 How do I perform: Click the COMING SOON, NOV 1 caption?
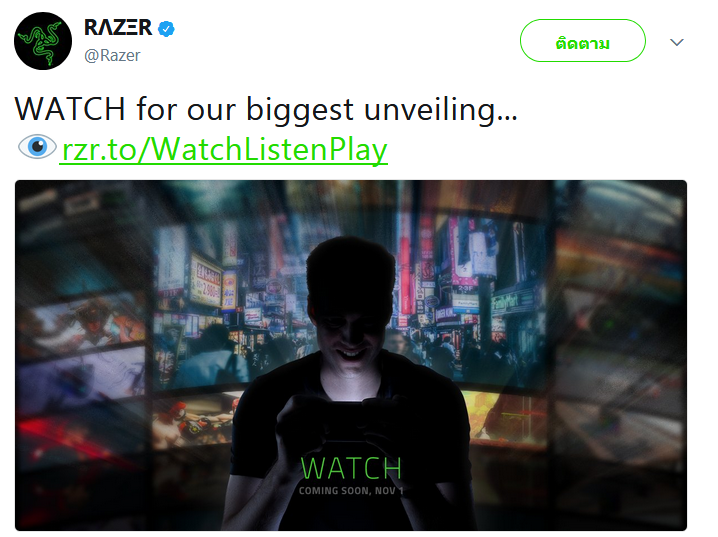click(351, 491)
